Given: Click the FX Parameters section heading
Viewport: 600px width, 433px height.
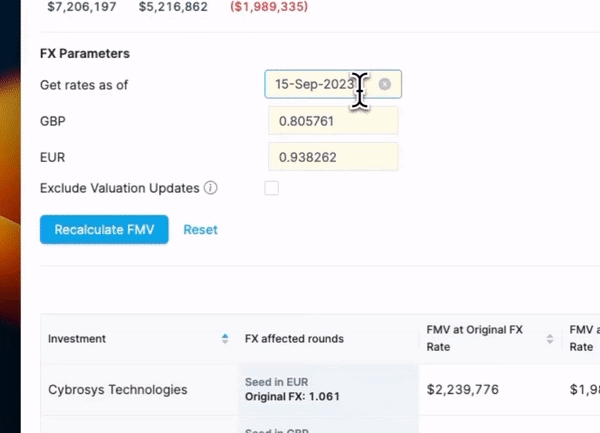Looking at the screenshot, I should [x=85, y=53].
